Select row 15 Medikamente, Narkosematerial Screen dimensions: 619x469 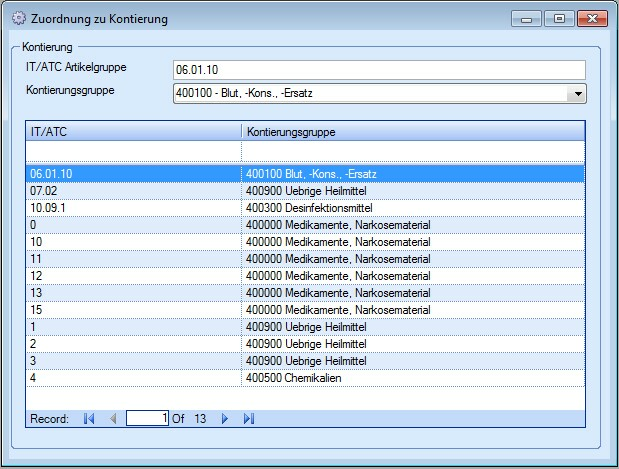300,310
